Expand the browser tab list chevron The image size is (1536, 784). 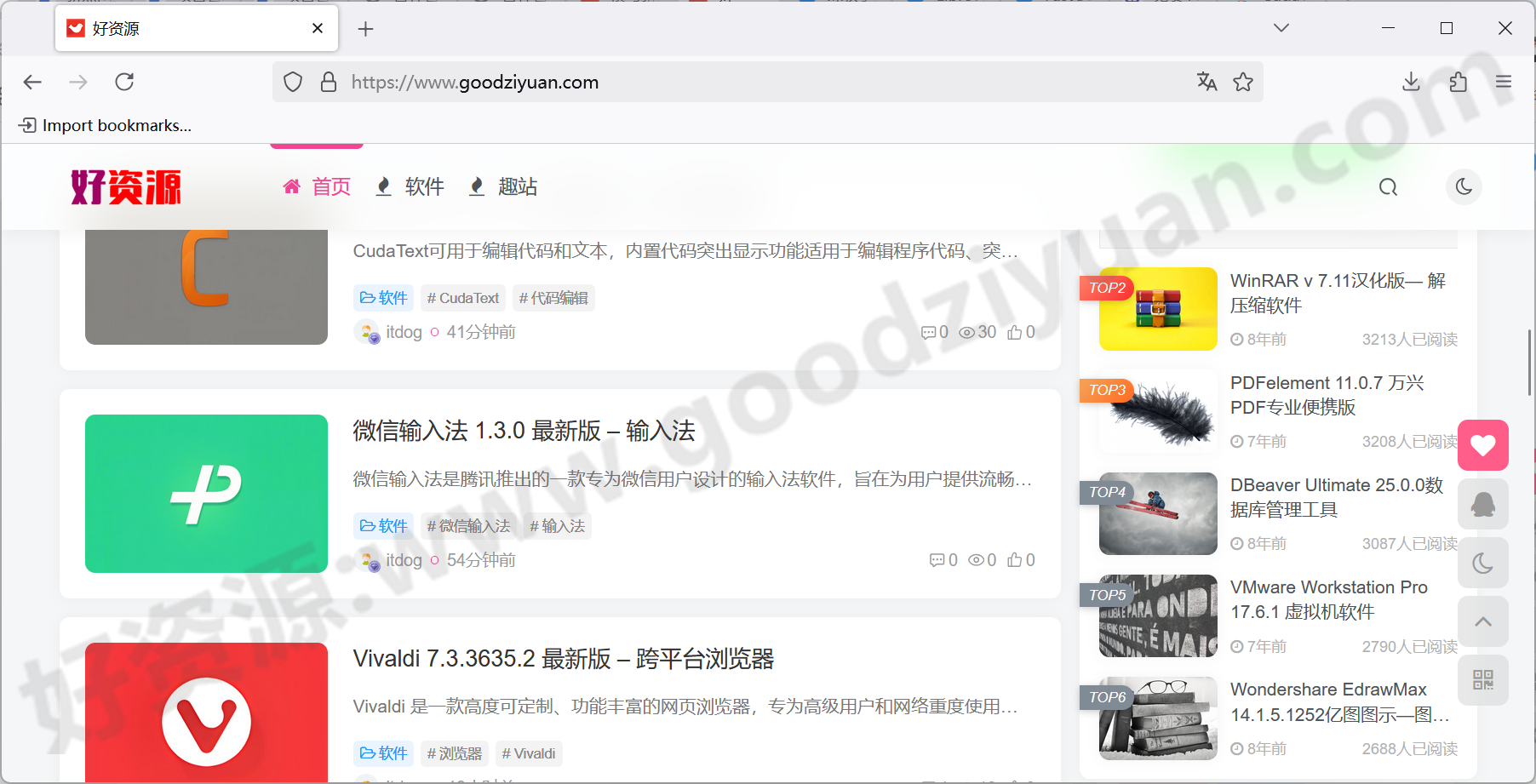click(1281, 27)
